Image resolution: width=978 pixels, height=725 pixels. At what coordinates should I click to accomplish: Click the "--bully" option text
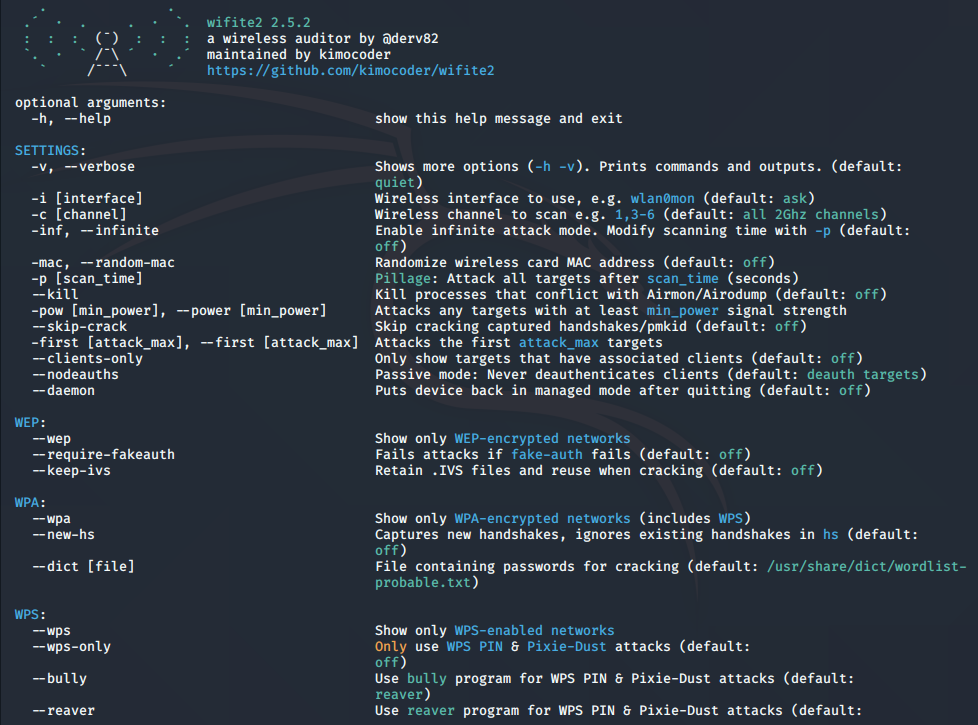click(x=59, y=679)
